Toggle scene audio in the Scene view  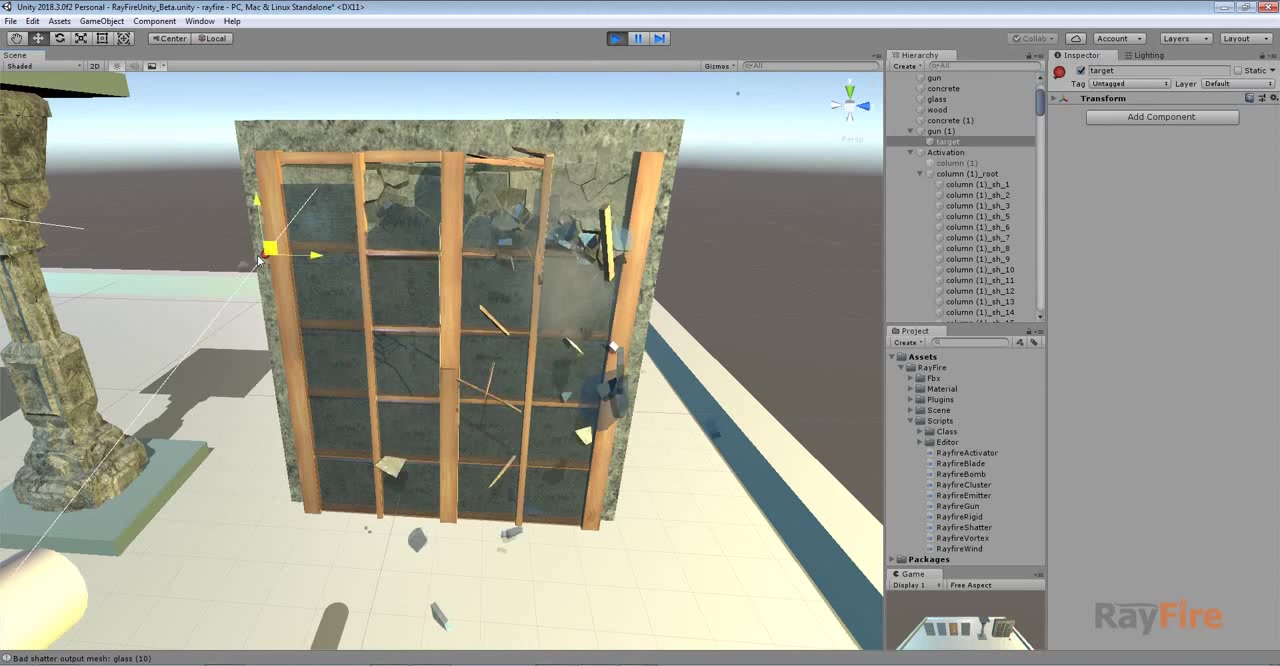click(x=134, y=66)
